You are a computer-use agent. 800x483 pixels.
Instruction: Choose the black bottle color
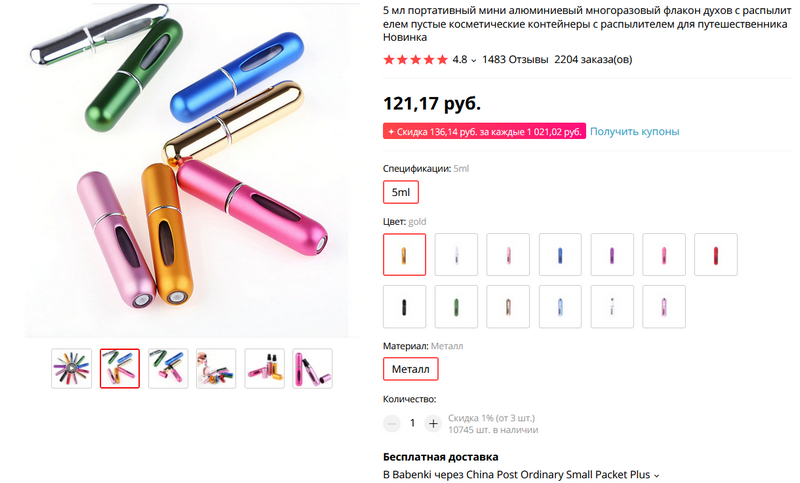point(404,306)
